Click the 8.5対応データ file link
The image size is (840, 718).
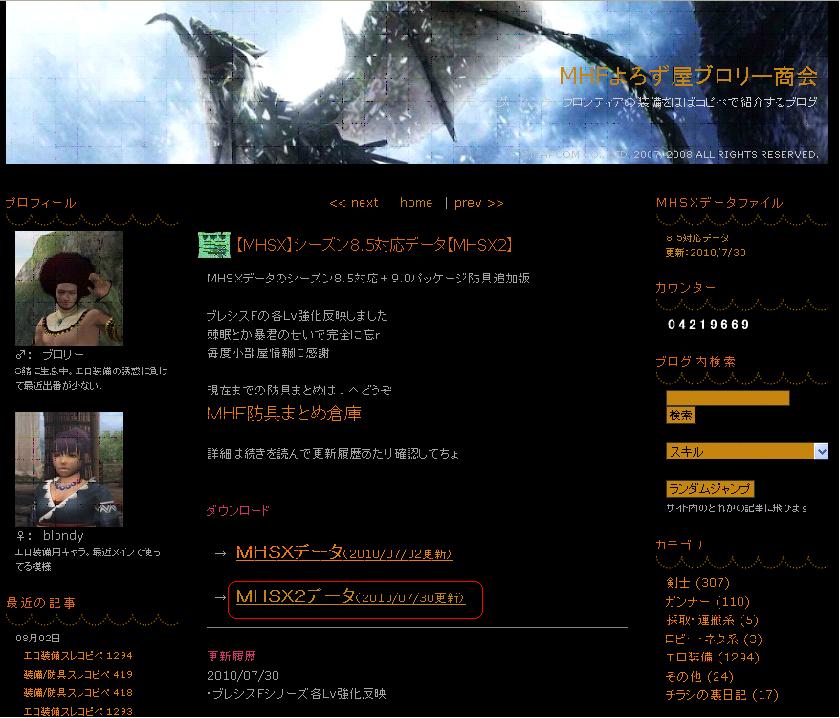pyautogui.click(x=697, y=237)
